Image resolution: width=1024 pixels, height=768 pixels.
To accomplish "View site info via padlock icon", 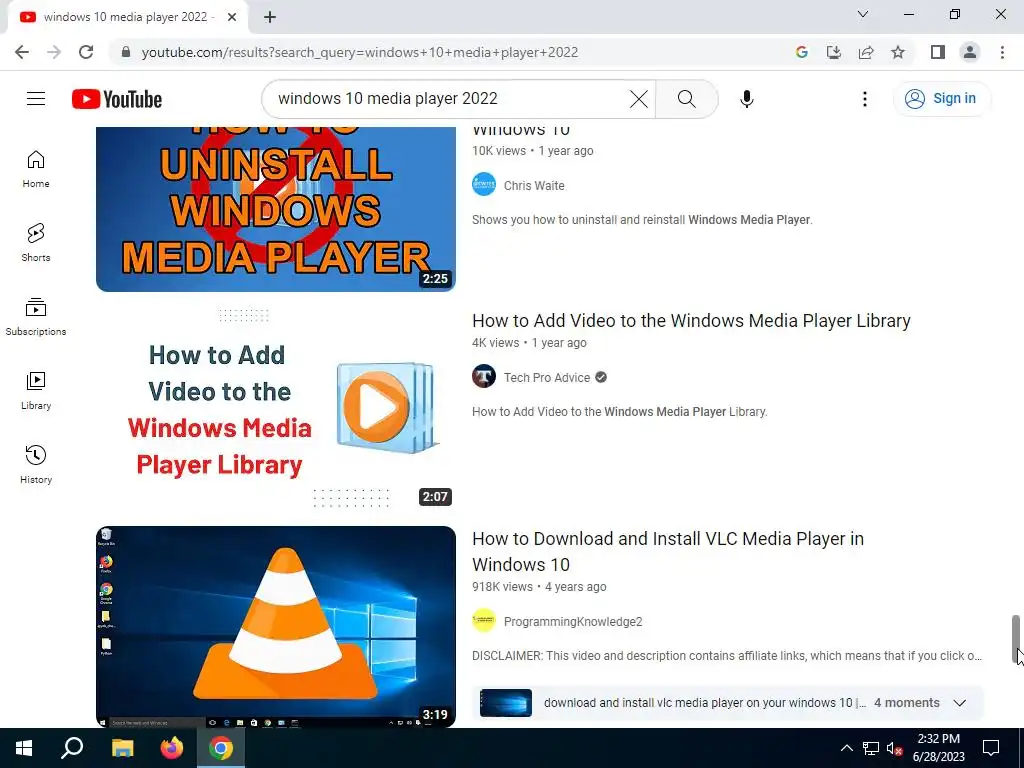I will tap(126, 52).
